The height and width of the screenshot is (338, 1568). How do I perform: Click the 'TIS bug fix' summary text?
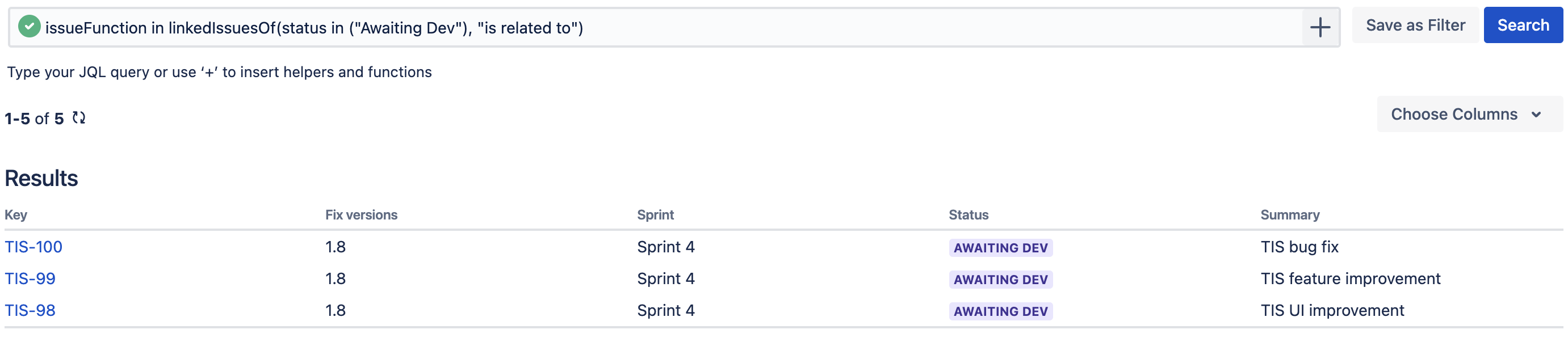1299,247
